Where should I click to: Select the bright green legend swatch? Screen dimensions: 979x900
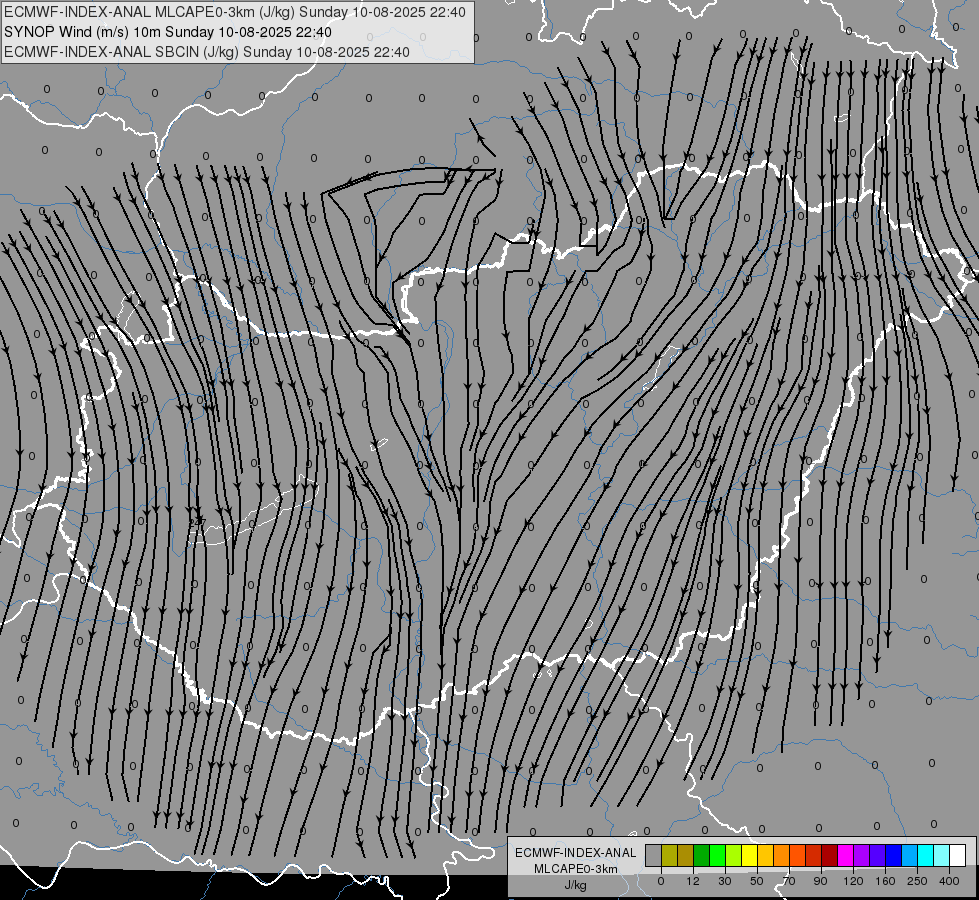pos(717,856)
